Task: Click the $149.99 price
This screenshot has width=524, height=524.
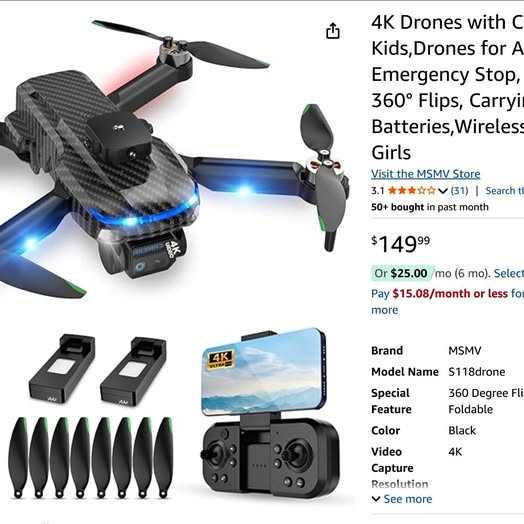Action: click(400, 244)
